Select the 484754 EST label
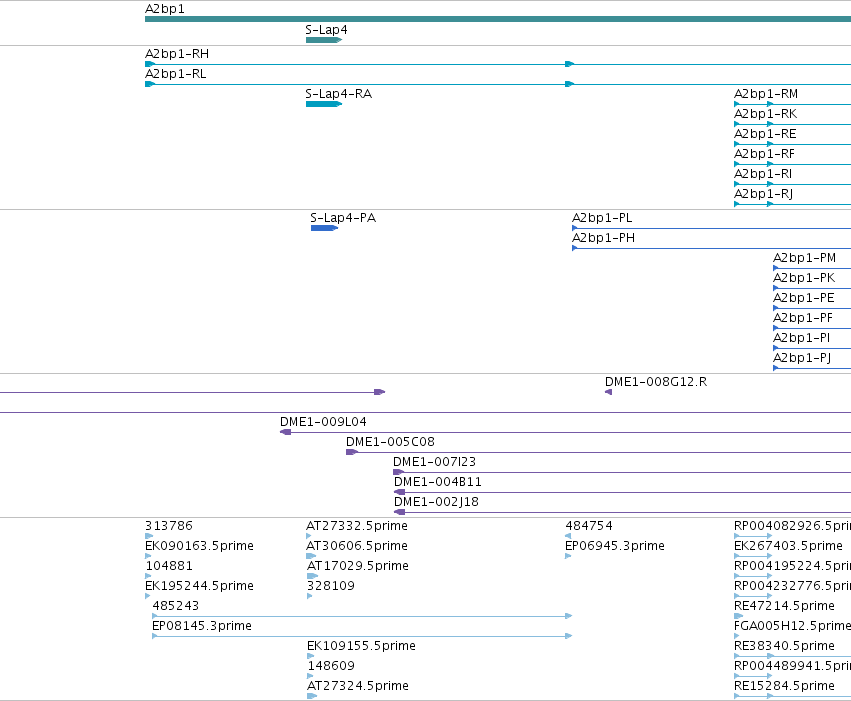Image resolution: width=851 pixels, height=701 pixels. tap(589, 526)
